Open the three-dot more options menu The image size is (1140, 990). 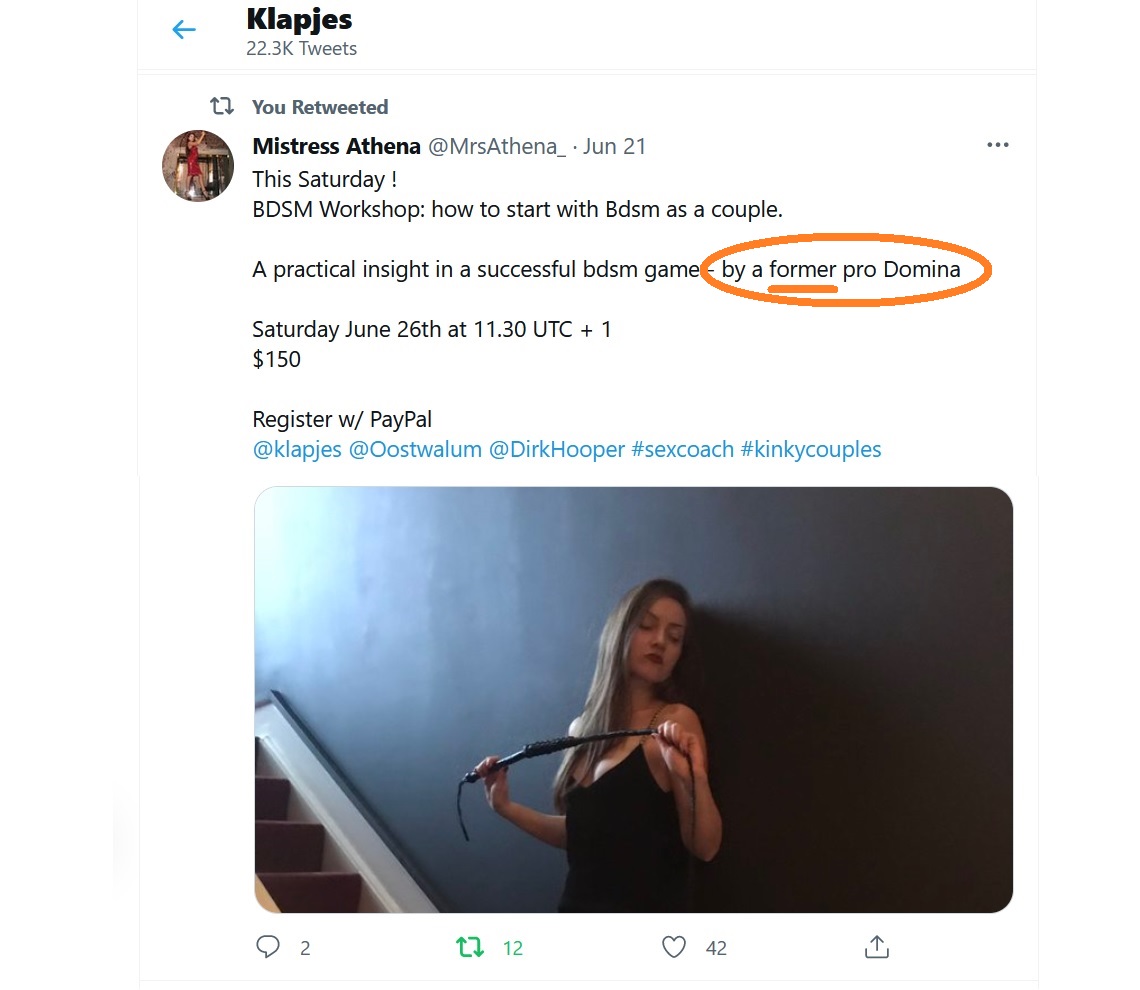(x=997, y=145)
